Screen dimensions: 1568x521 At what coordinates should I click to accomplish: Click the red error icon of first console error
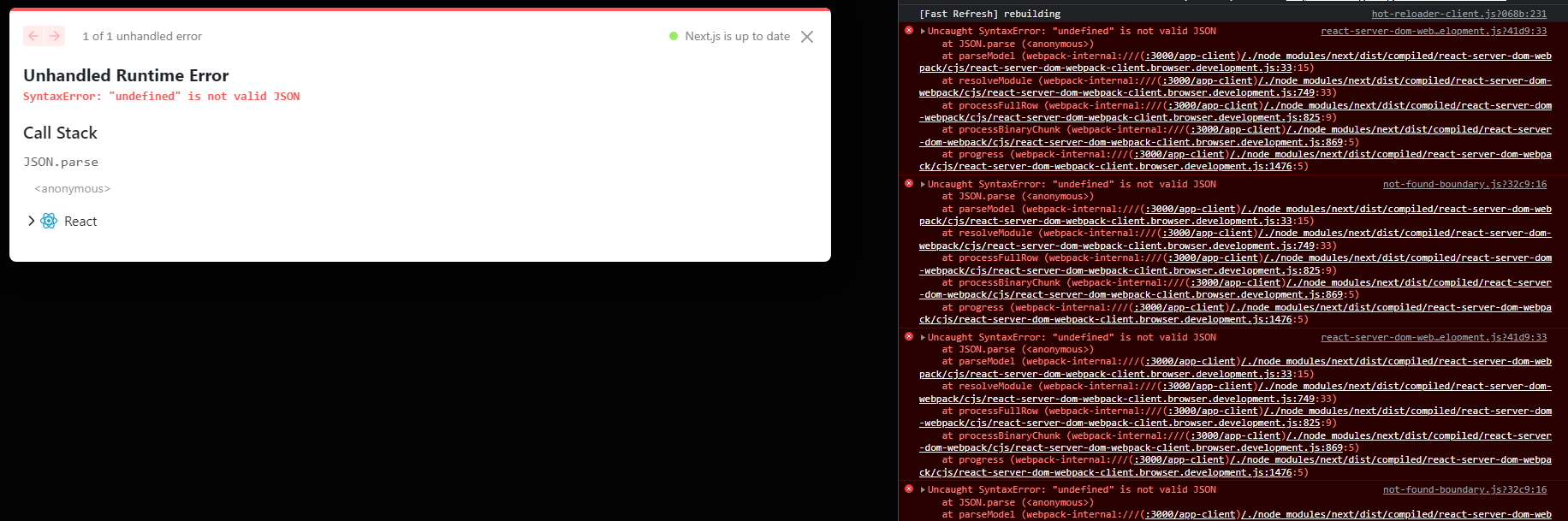pos(909,30)
